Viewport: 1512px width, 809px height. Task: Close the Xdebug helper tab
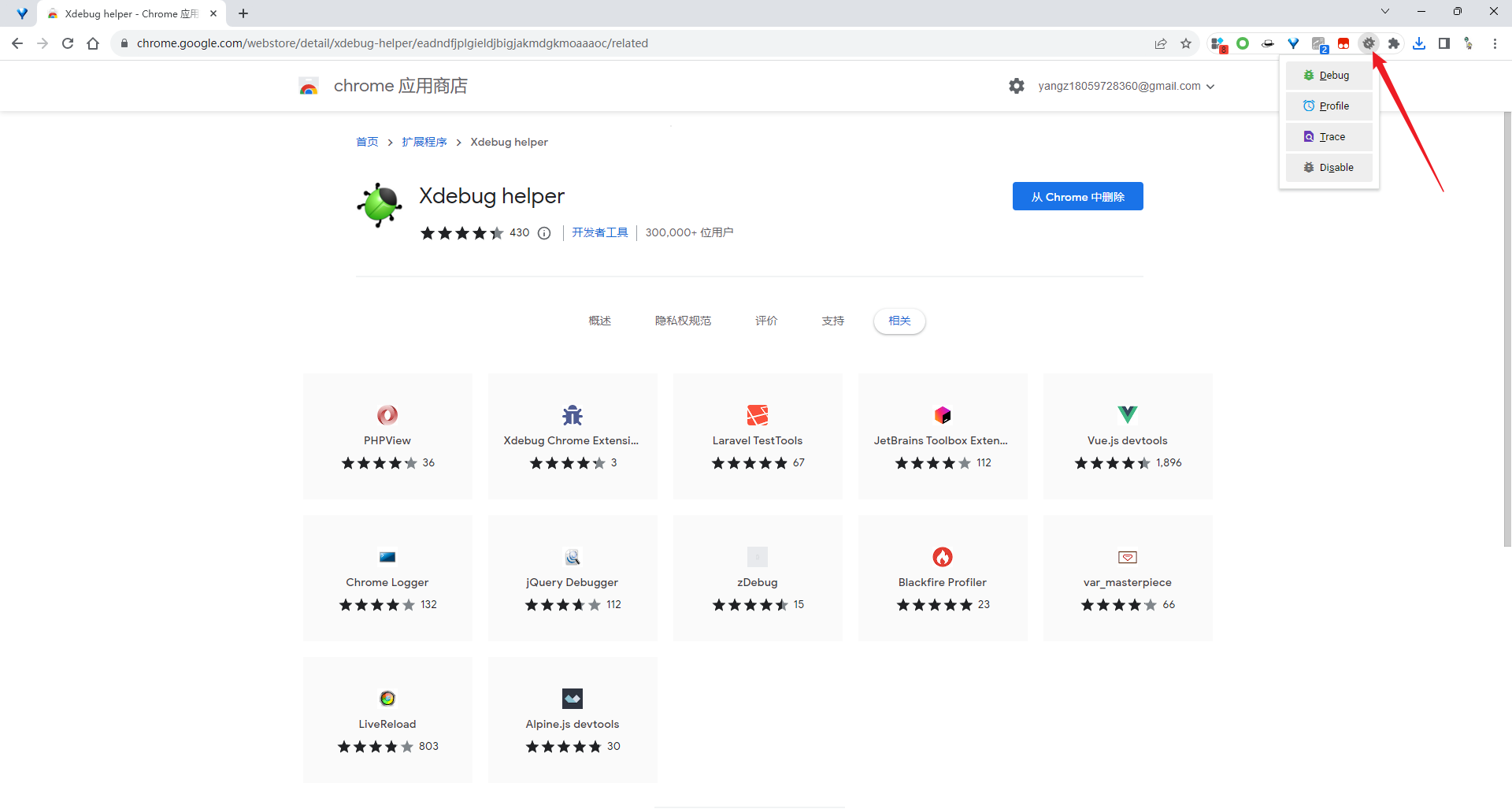tap(213, 13)
